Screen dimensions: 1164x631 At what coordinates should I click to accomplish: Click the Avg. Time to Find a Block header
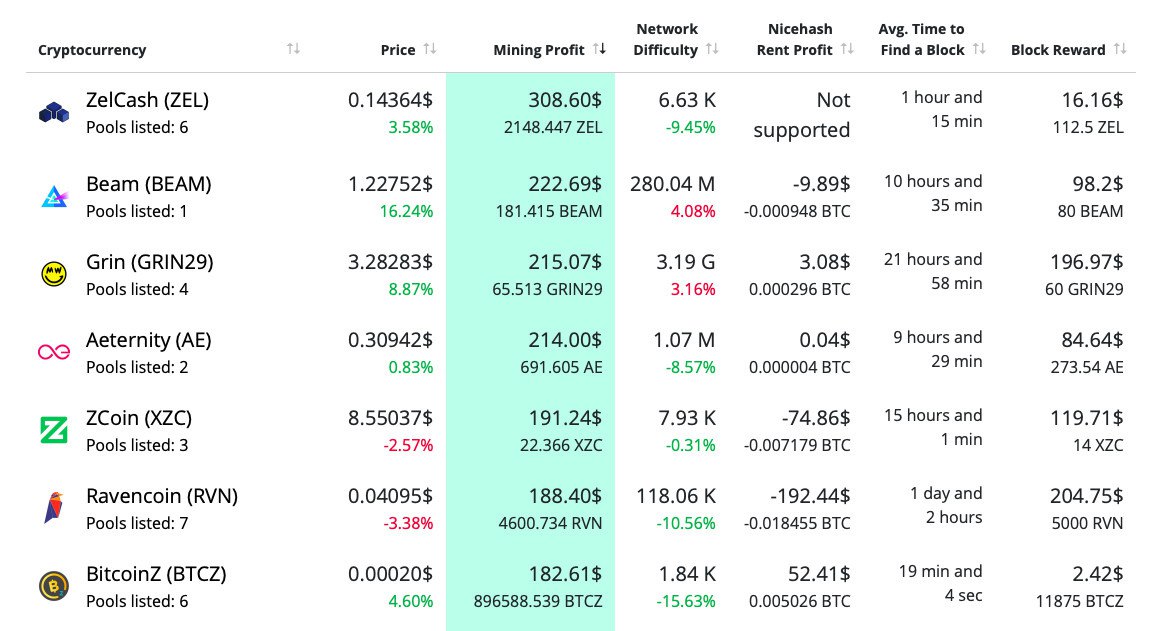click(x=922, y=39)
